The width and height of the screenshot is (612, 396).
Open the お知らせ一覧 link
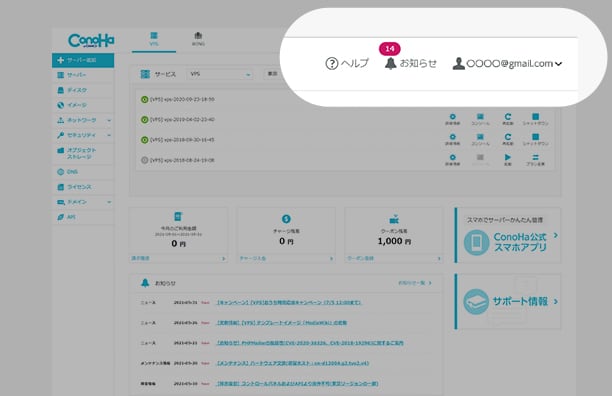coord(415,283)
